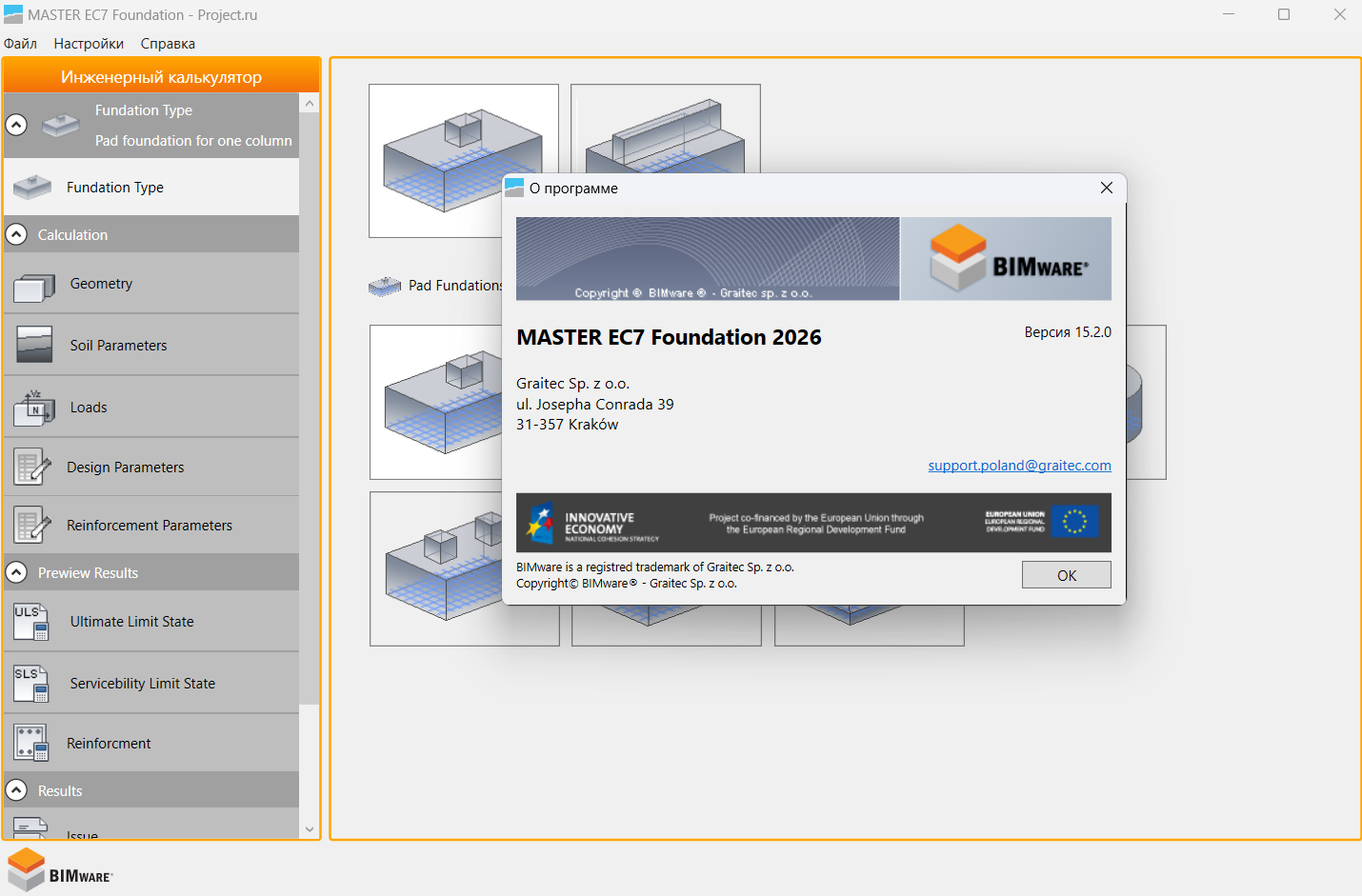Collapse the Prewiew Results section
The width and height of the screenshot is (1362, 896).
(16, 572)
